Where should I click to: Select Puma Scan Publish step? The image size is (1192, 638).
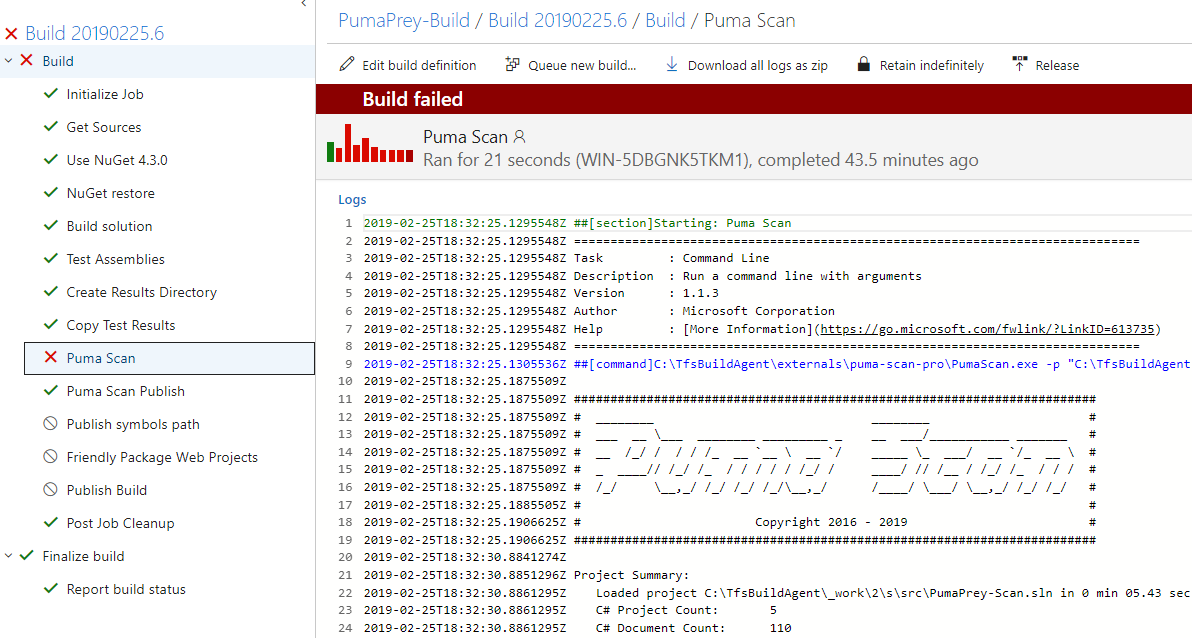click(125, 391)
